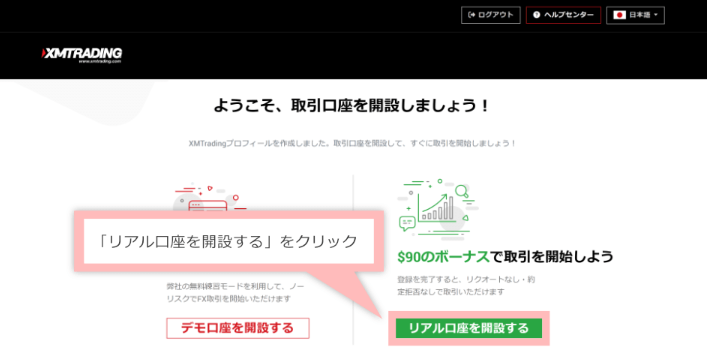Click the green growth chart illustration
This screenshot has height=364, width=707.
pyautogui.click(x=437, y=208)
